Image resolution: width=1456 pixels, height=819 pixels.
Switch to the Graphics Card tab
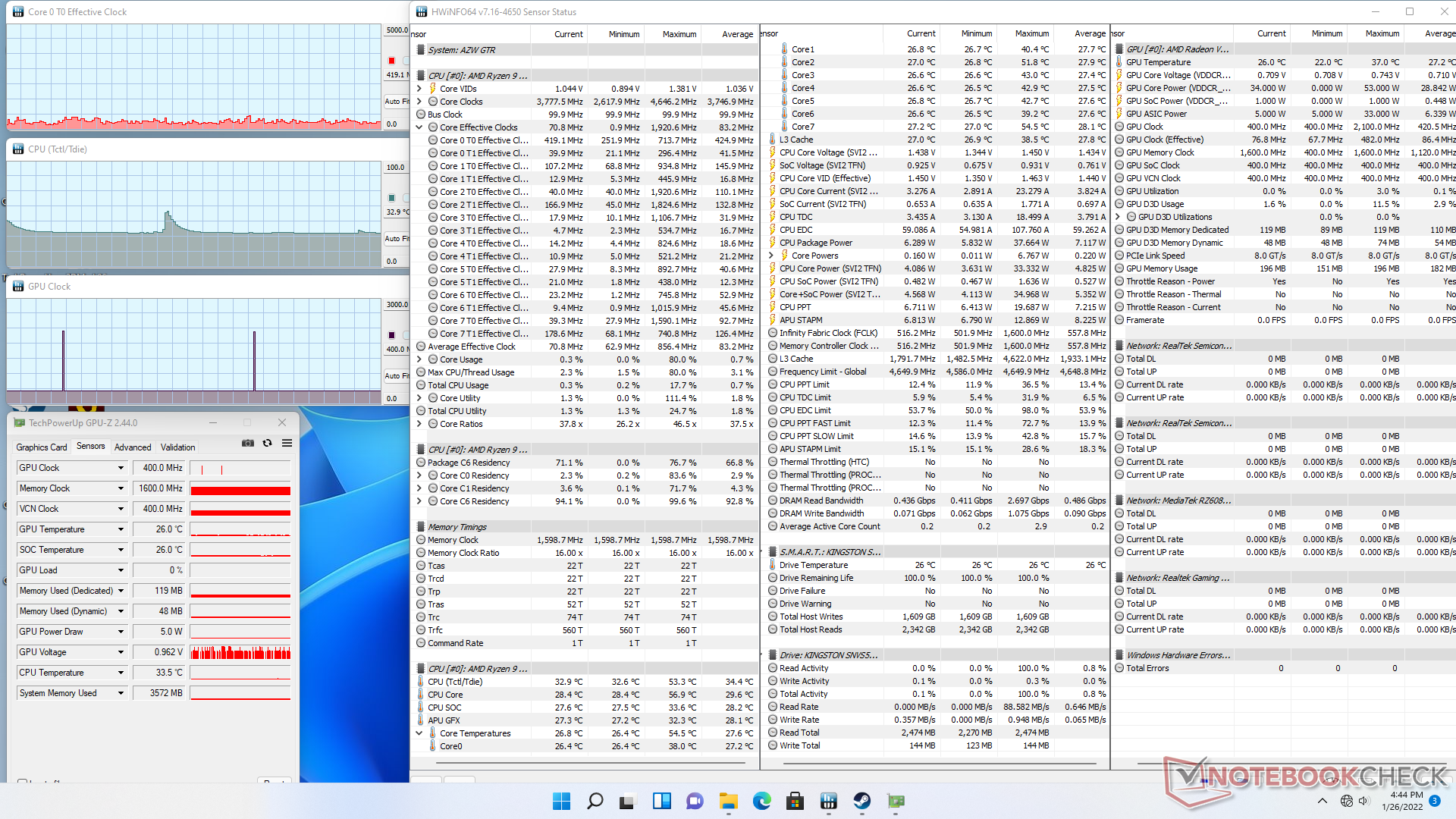click(x=42, y=447)
